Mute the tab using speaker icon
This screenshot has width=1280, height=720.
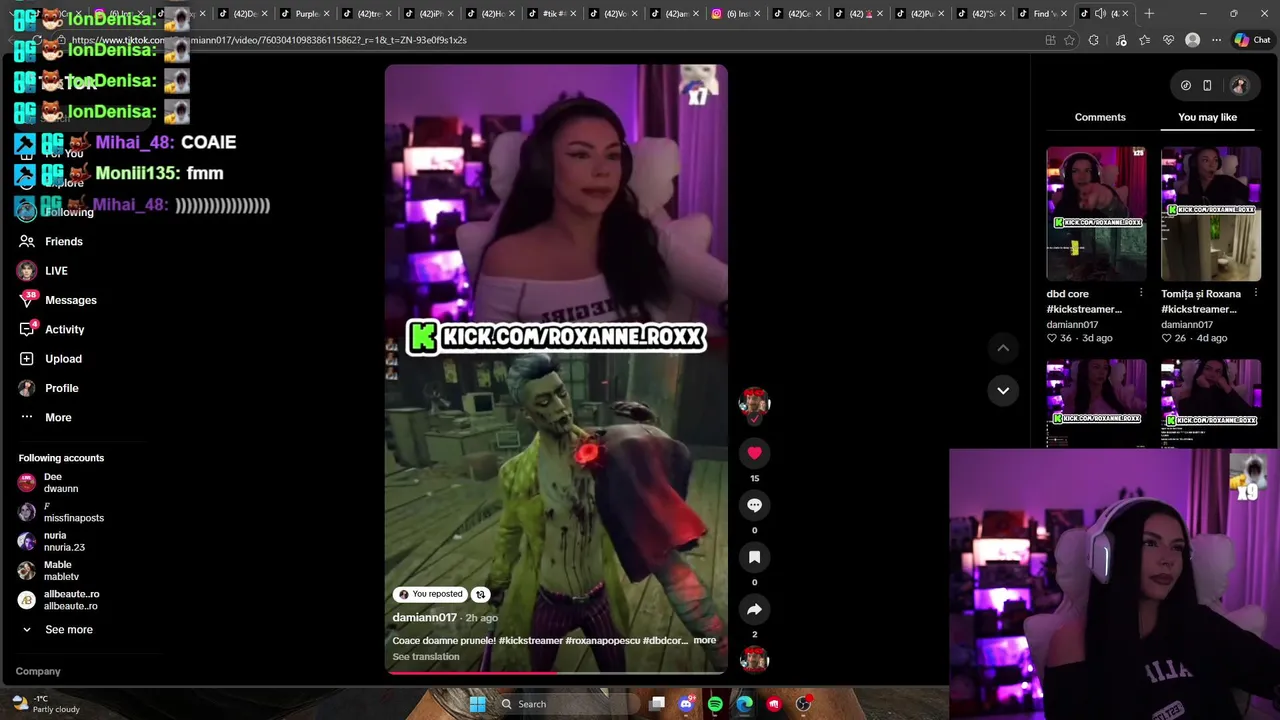(x=1100, y=14)
